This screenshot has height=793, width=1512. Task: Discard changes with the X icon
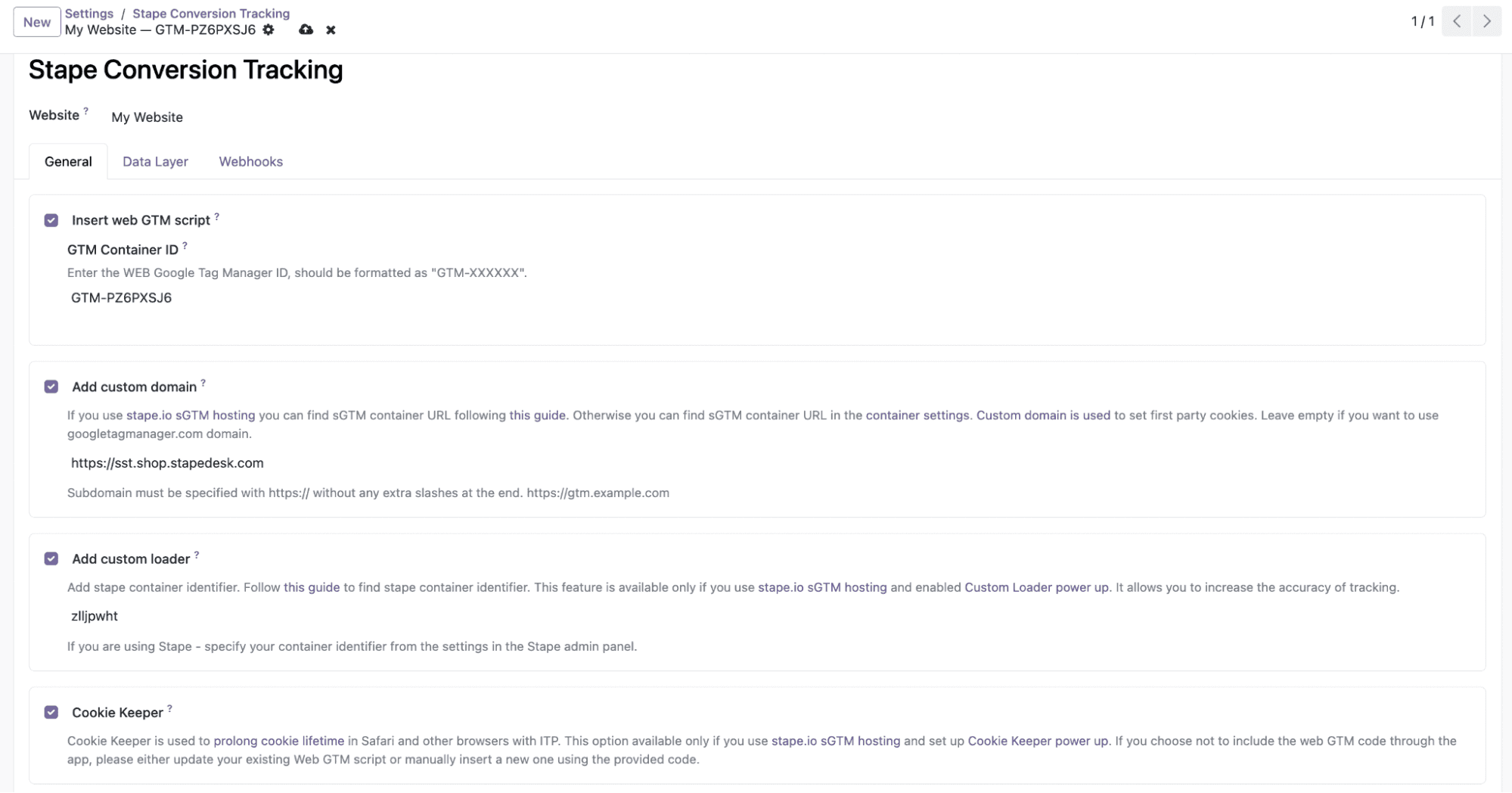point(331,30)
